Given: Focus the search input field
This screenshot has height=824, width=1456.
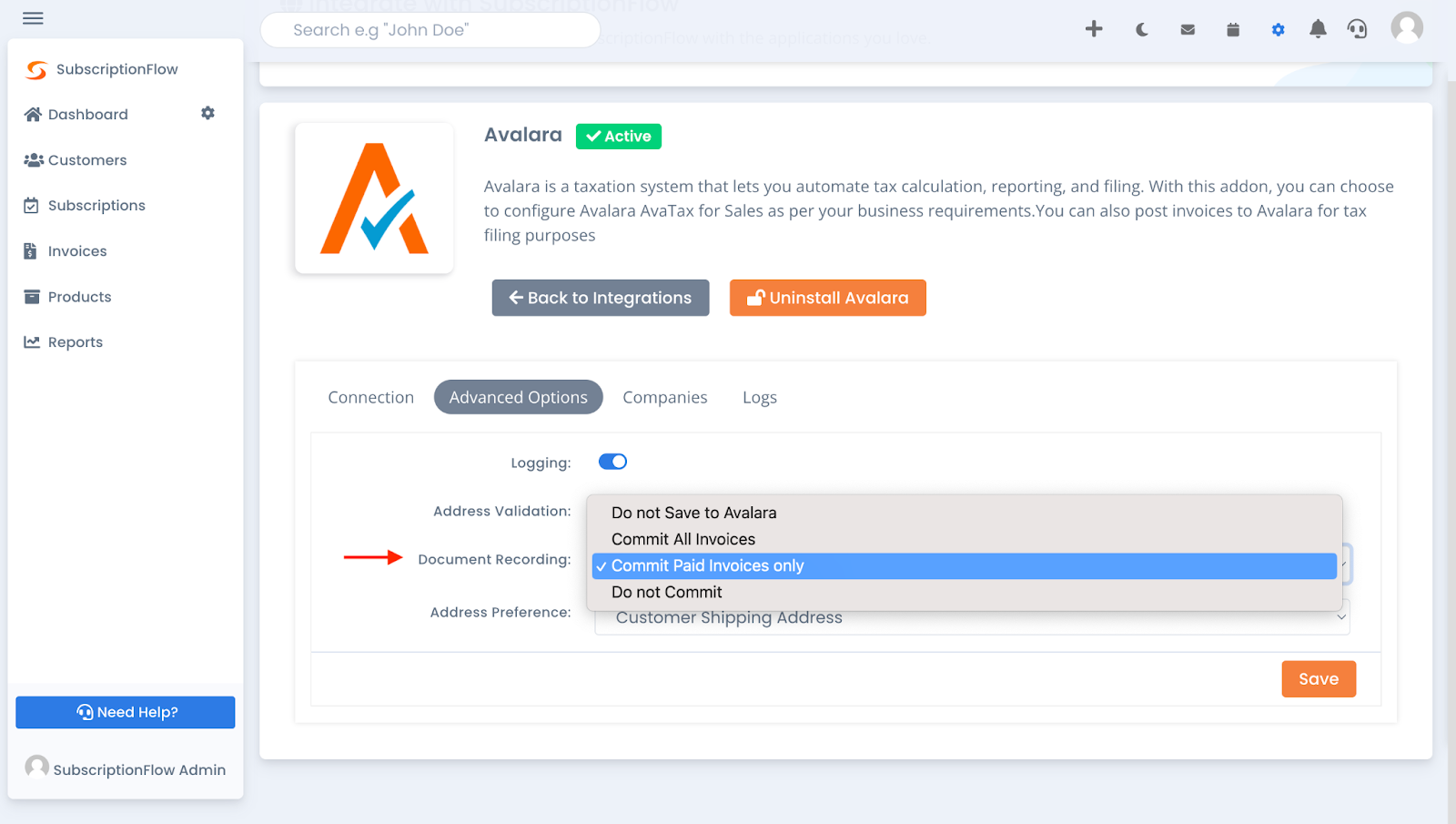Looking at the screenshot, I should point(430,30).
